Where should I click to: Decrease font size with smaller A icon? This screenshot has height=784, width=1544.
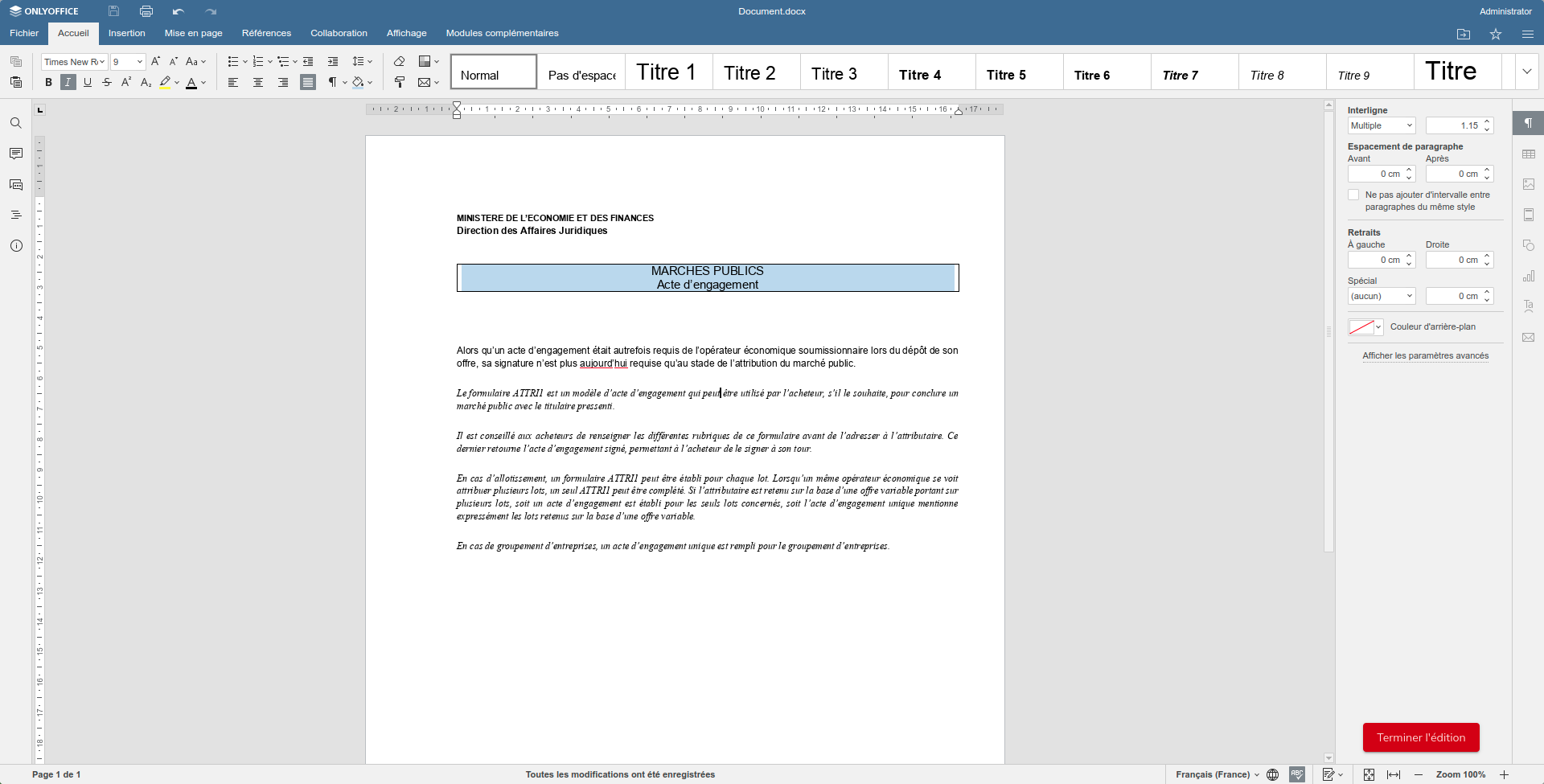coord(173,62)
